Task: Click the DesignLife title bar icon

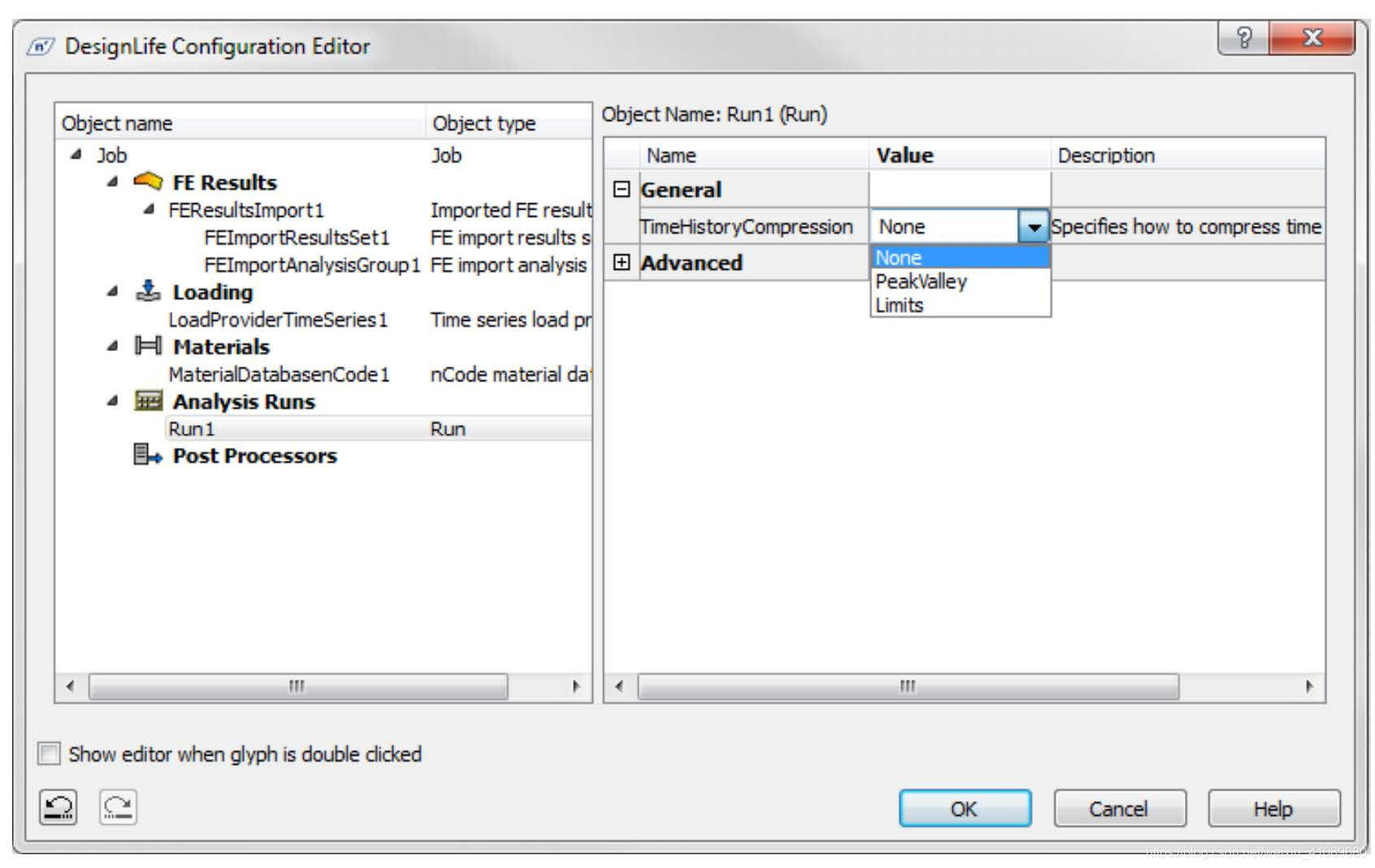Action: point(41,46)
